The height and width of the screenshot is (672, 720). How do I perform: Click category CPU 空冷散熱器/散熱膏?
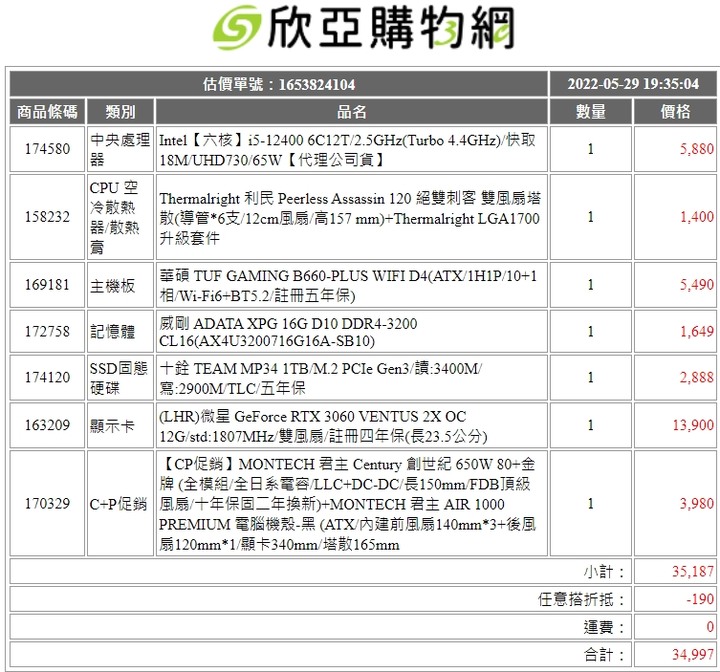point(114,217)
